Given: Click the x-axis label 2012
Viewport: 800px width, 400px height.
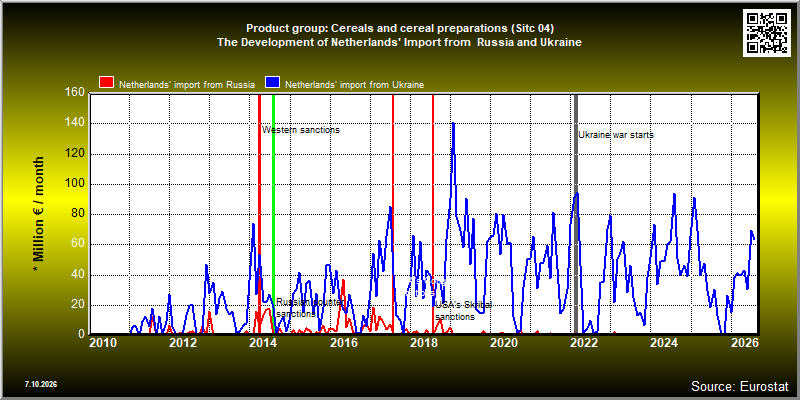Looking at the screenshot, I should click(x=183, y=342).
